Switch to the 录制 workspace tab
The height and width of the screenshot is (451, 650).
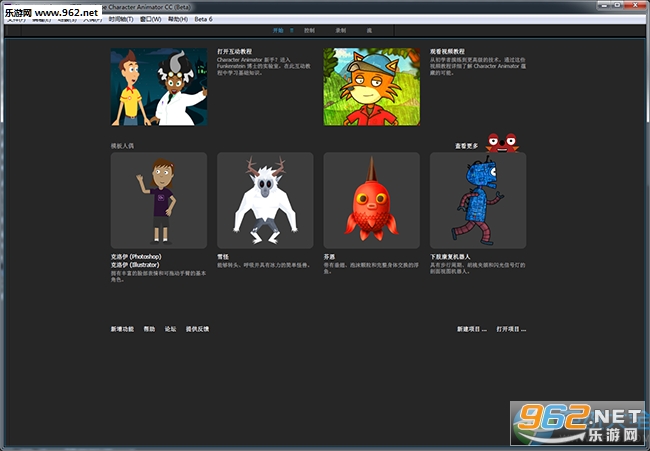[341, 30]
